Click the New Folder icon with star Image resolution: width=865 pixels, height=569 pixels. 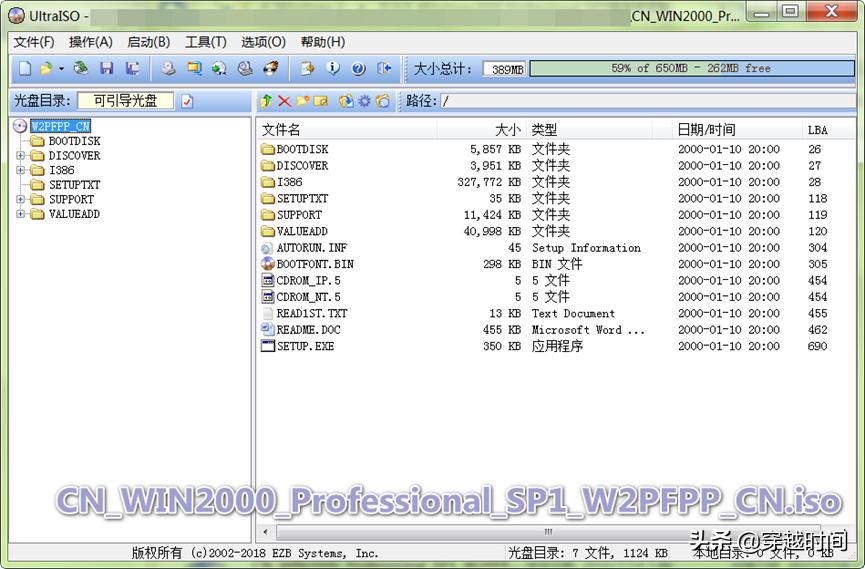(303, 101)
